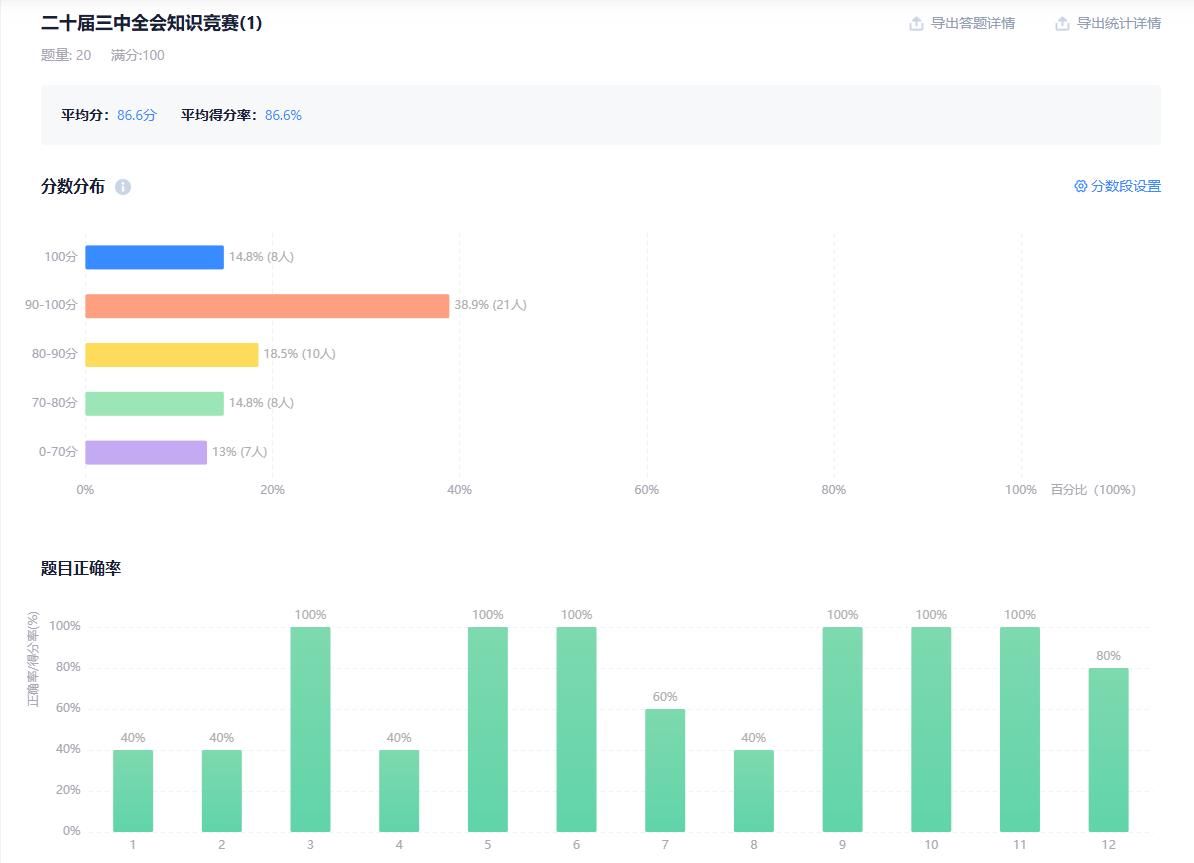
Task: Click question 8 accuracy bar at 40%
Action: pos(754,790)
